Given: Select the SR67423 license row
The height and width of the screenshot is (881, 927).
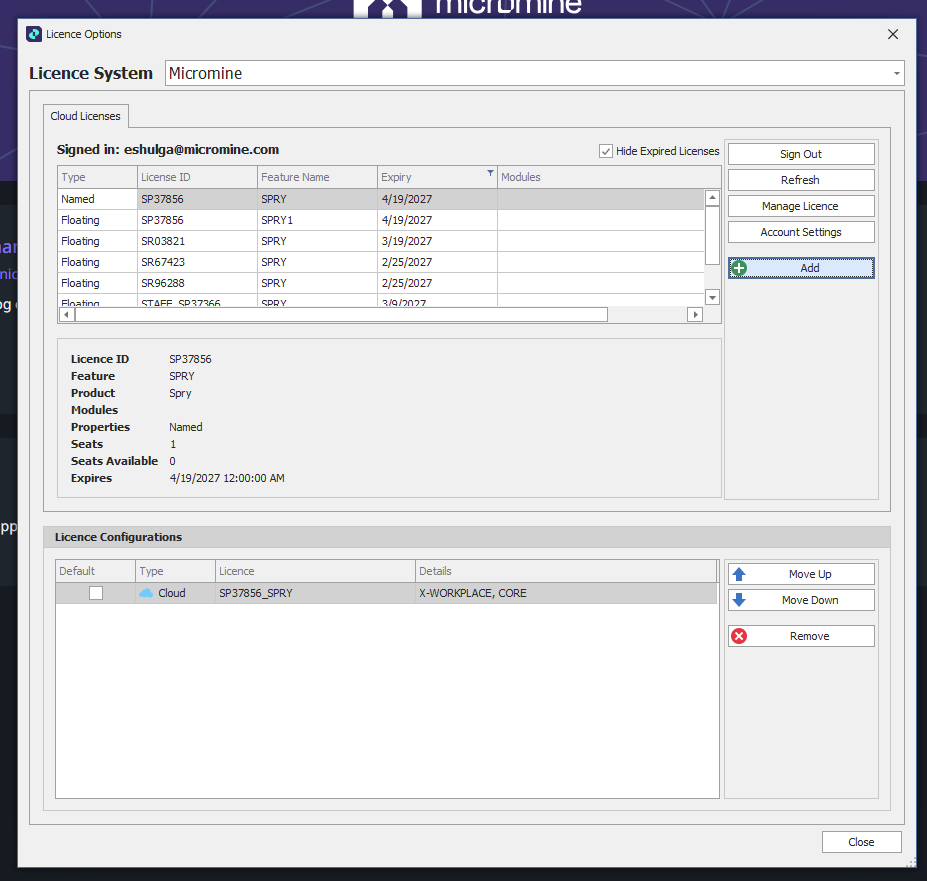Looking at the screenshot, I should click(381, 262).
